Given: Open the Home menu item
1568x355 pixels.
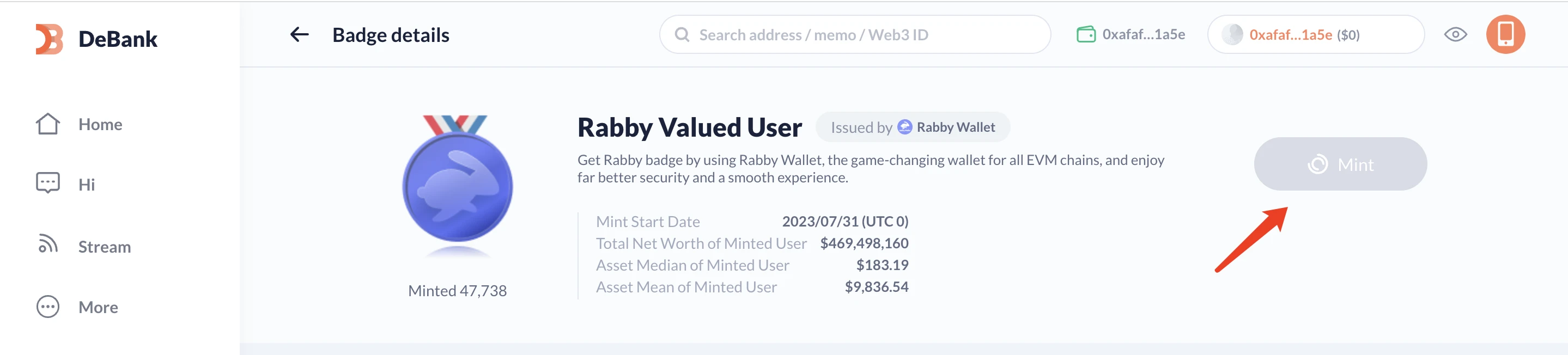Looking at the screenshot, I should coord(100,124).
